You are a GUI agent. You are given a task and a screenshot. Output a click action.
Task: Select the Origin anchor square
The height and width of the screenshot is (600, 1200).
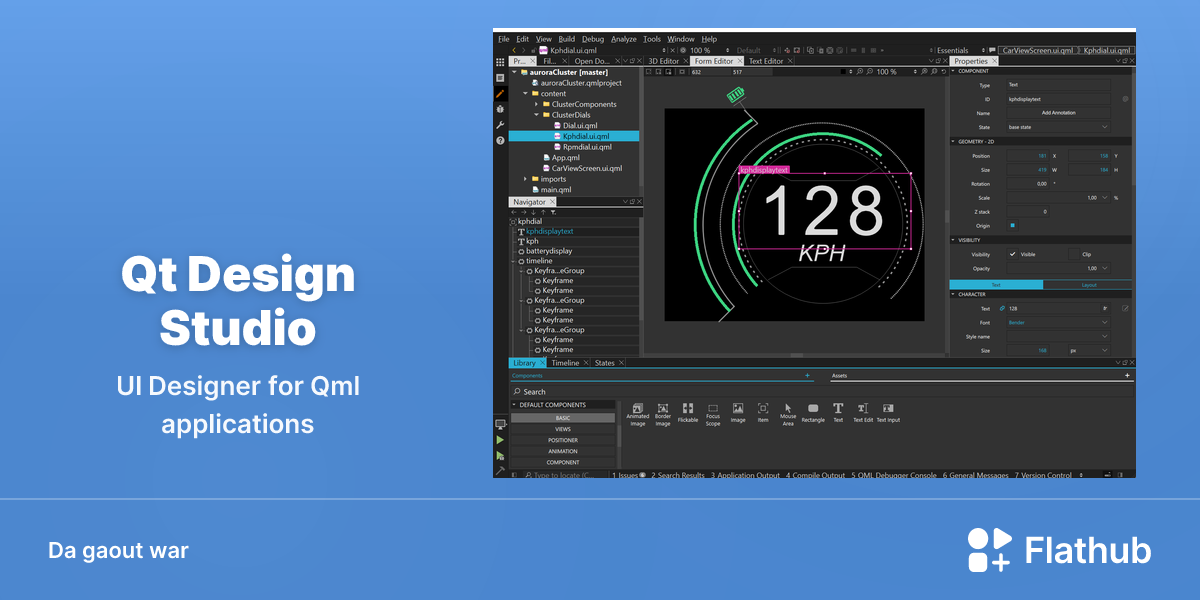(x=1012, y=225)
